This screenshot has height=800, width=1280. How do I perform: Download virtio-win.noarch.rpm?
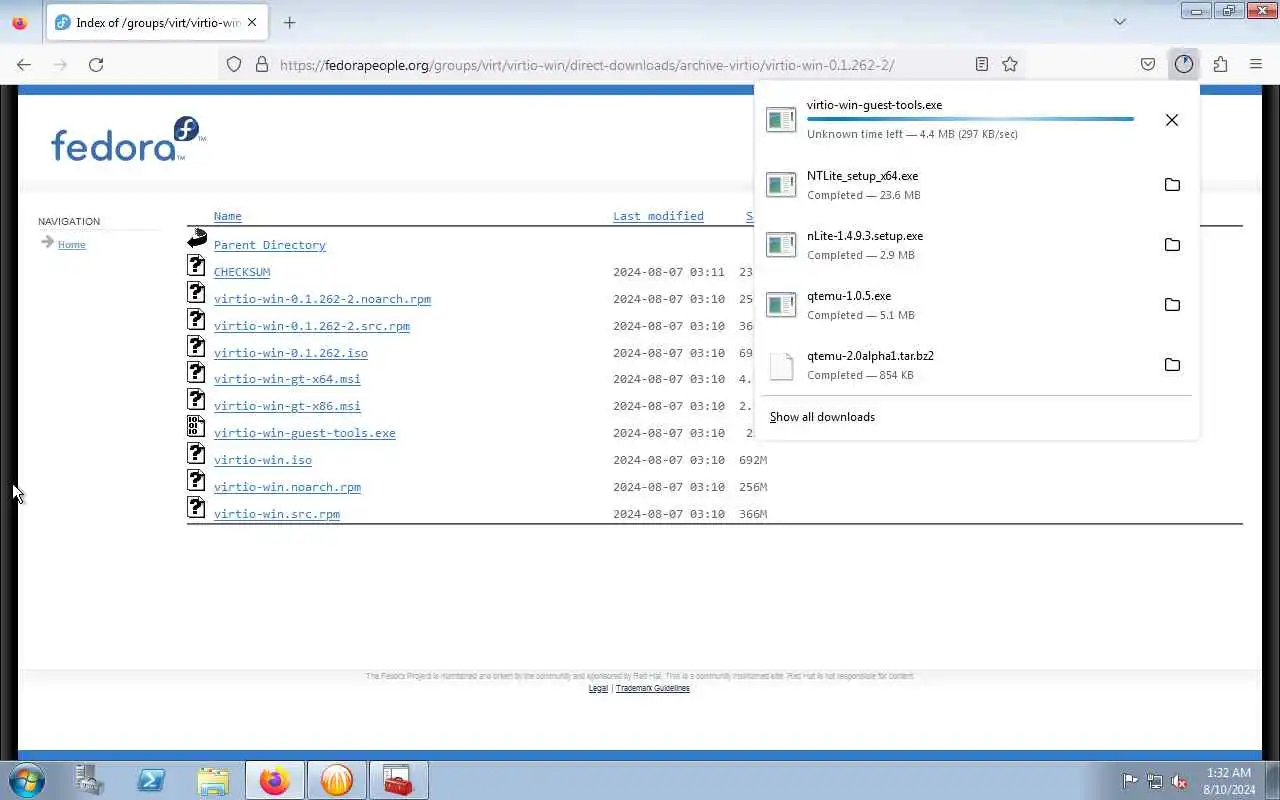tap(287, 487)
